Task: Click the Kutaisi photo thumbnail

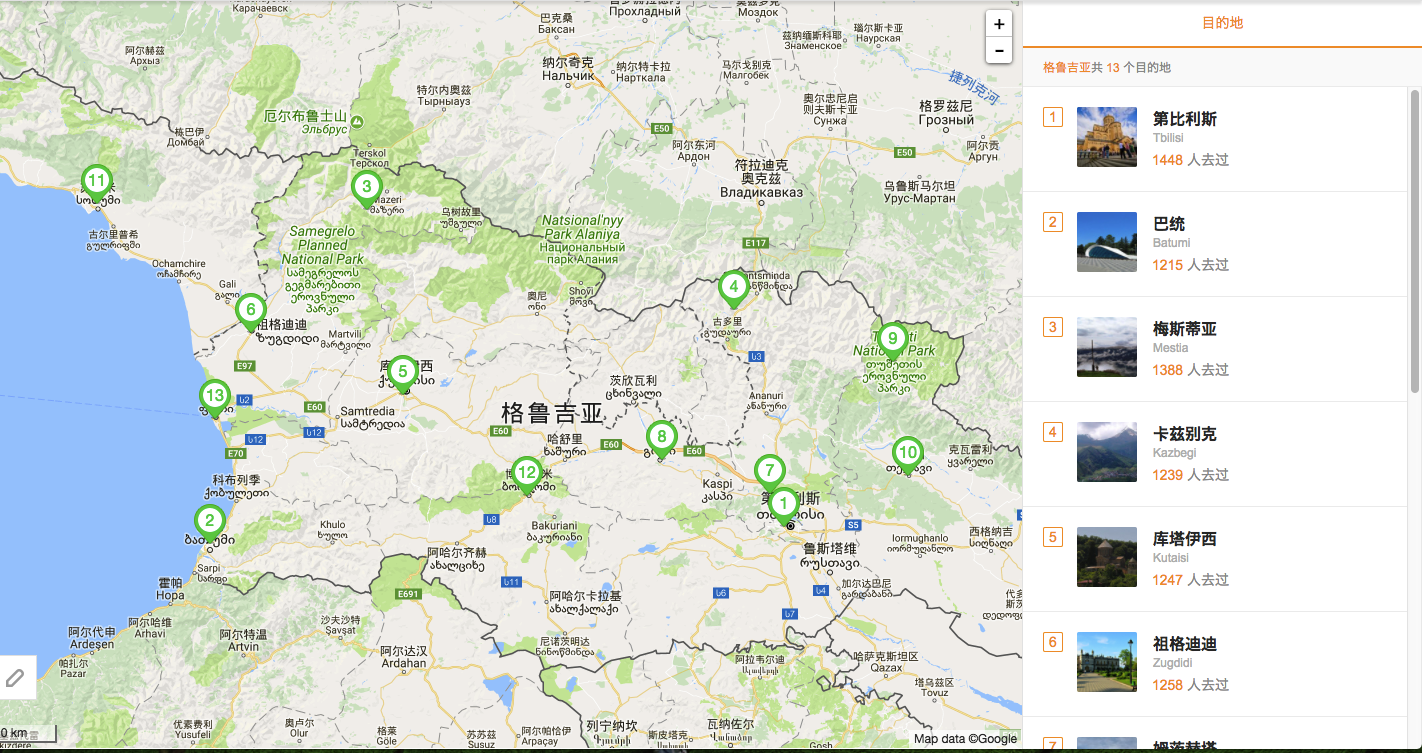Action: [x=1106, y=557]
